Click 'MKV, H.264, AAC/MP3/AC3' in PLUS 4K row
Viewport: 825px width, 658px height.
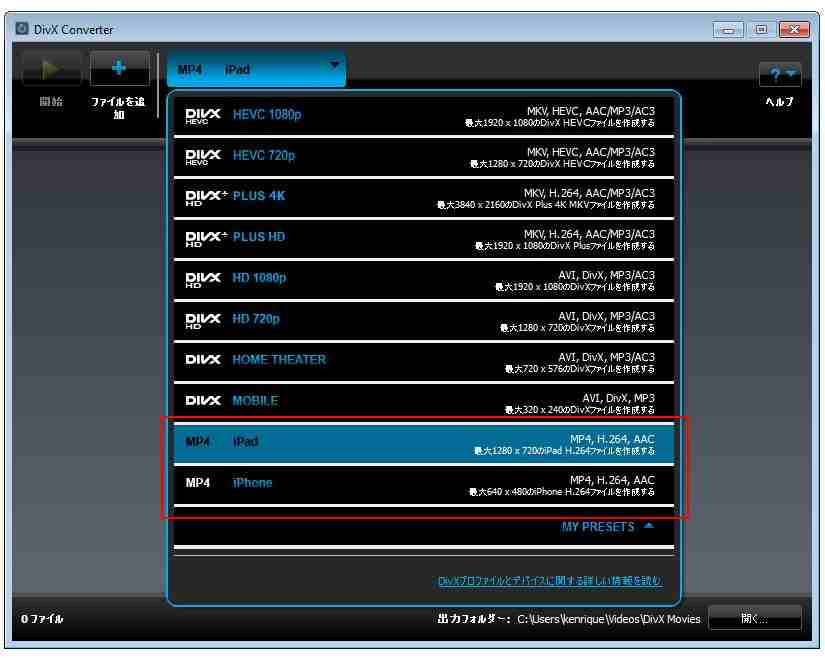(589, 193)
